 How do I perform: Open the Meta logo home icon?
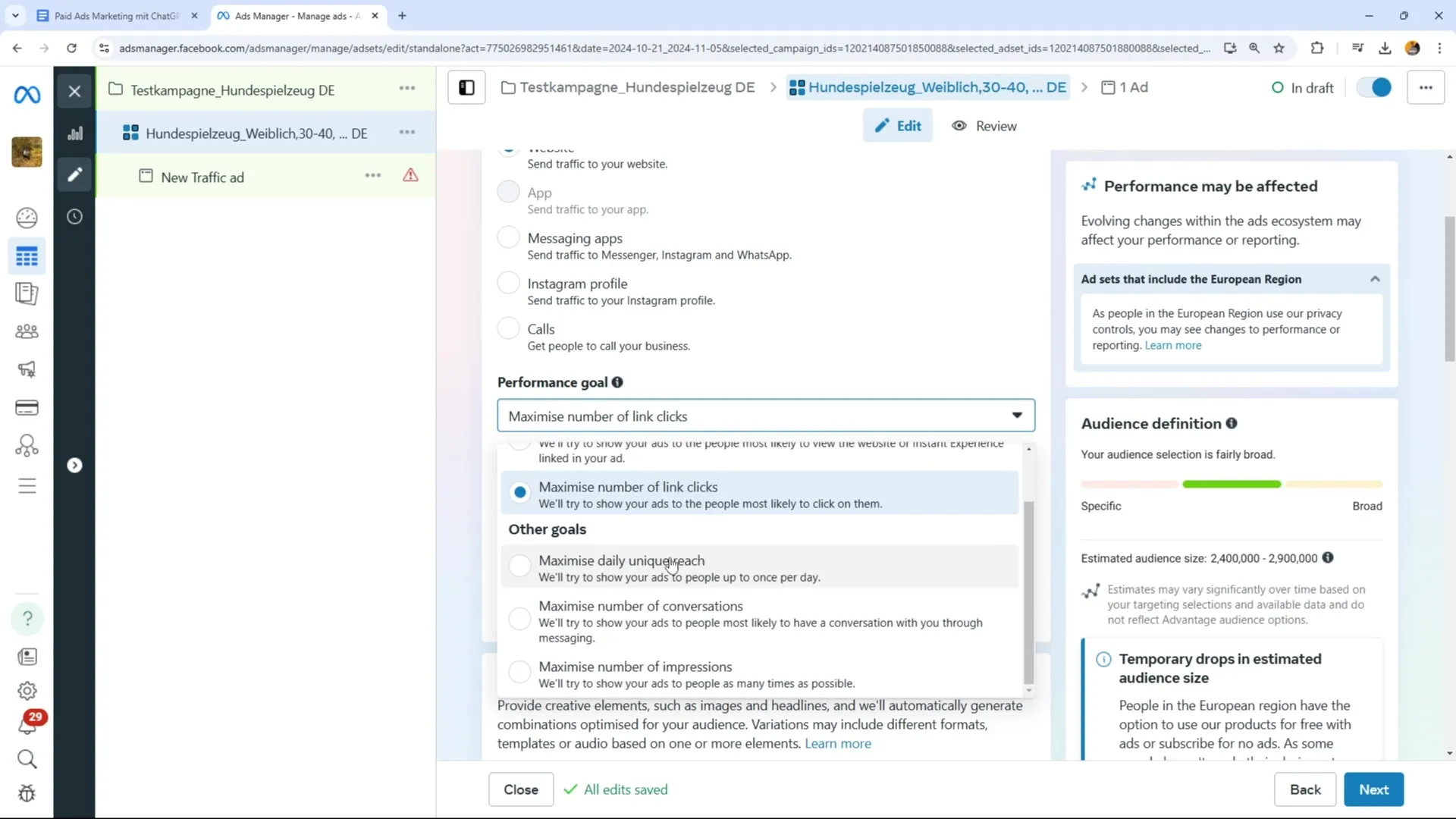[x=27, y=95]
